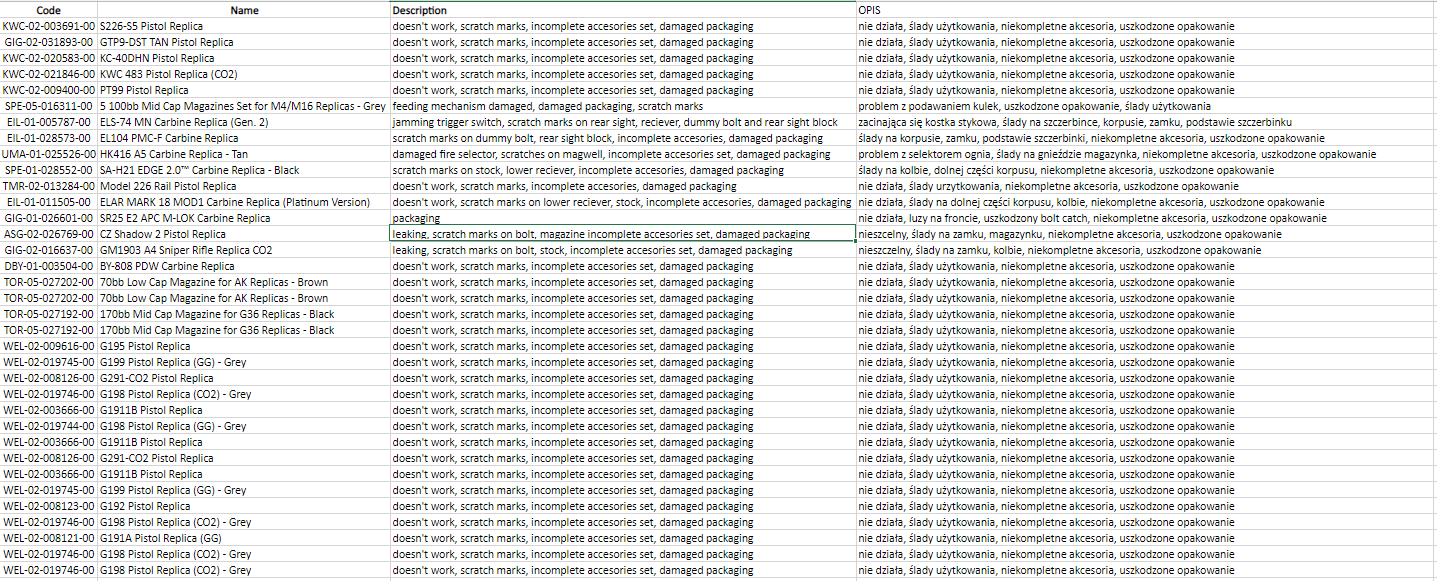This screenshot has width=1437, height=581.
Task: Select the G191A Pistol Replica (GG) cell
Action: (x=243, y=538)
